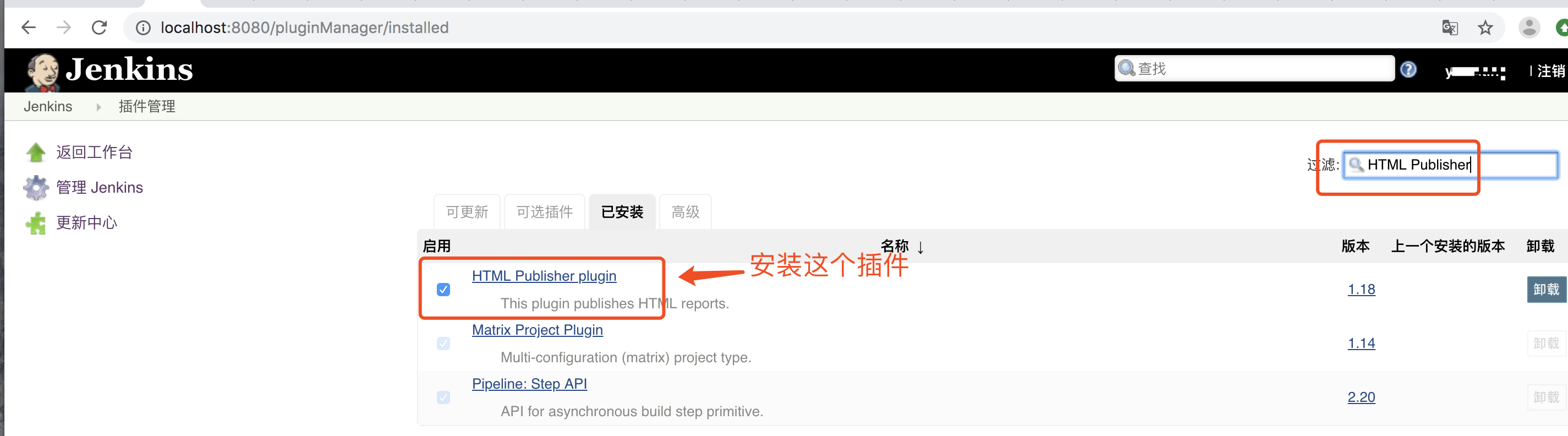Screen dimensions: 1568x436
Task: Select the 已安装 tab
Action: [622, 212]
